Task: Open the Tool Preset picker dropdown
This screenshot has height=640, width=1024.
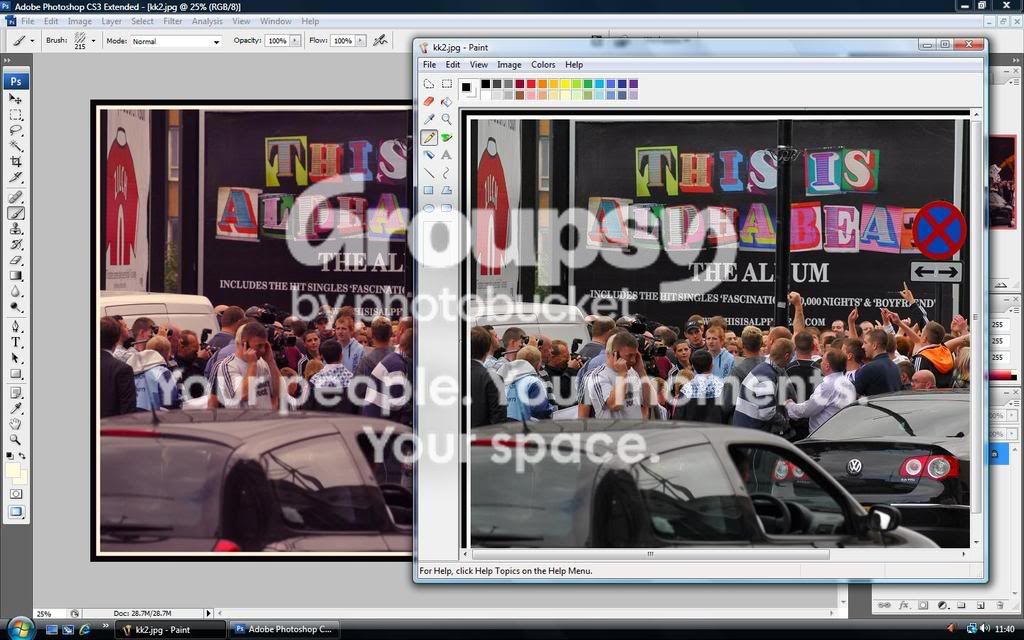Action: click(x=32, y=40)
